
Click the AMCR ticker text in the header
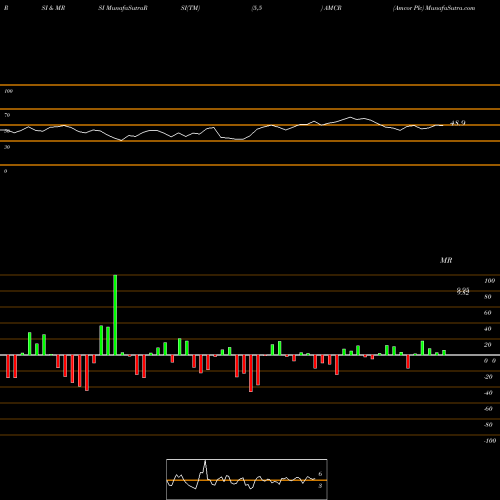pyautogui.click(x=332, y=8)
